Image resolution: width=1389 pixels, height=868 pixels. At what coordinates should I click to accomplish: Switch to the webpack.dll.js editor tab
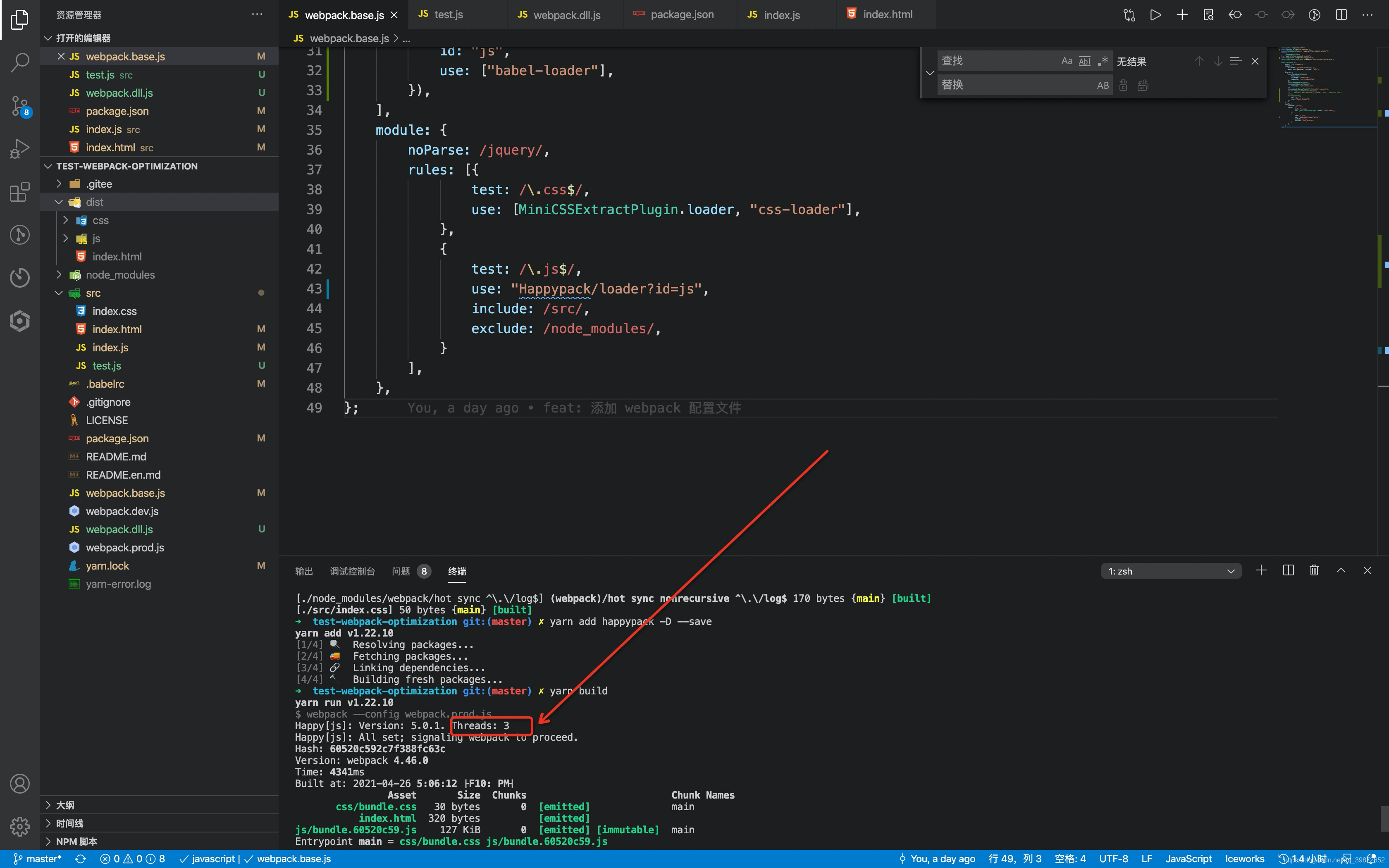coord(566,14)
